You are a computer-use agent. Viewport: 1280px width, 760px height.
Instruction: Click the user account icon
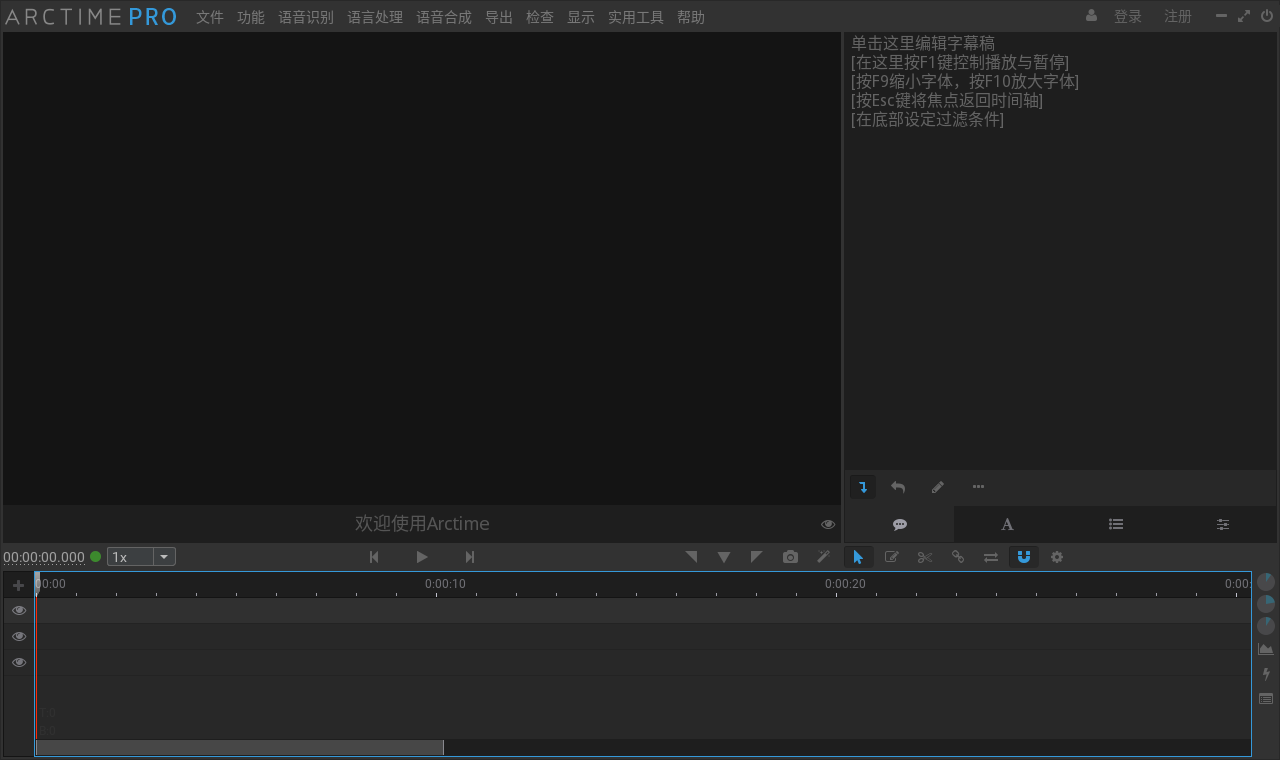(1092, 16)
